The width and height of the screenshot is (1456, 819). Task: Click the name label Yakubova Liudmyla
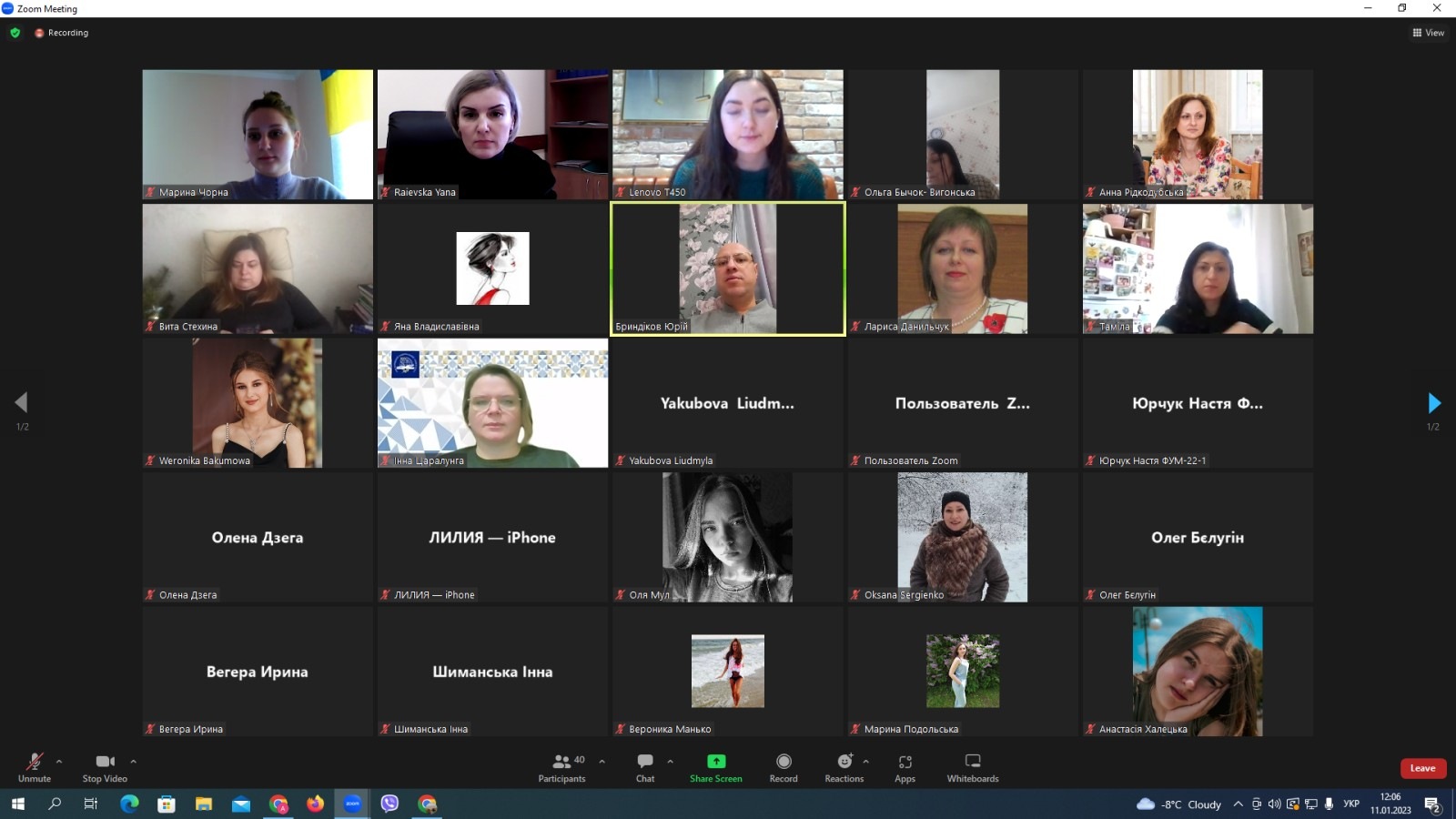point(671,461)
